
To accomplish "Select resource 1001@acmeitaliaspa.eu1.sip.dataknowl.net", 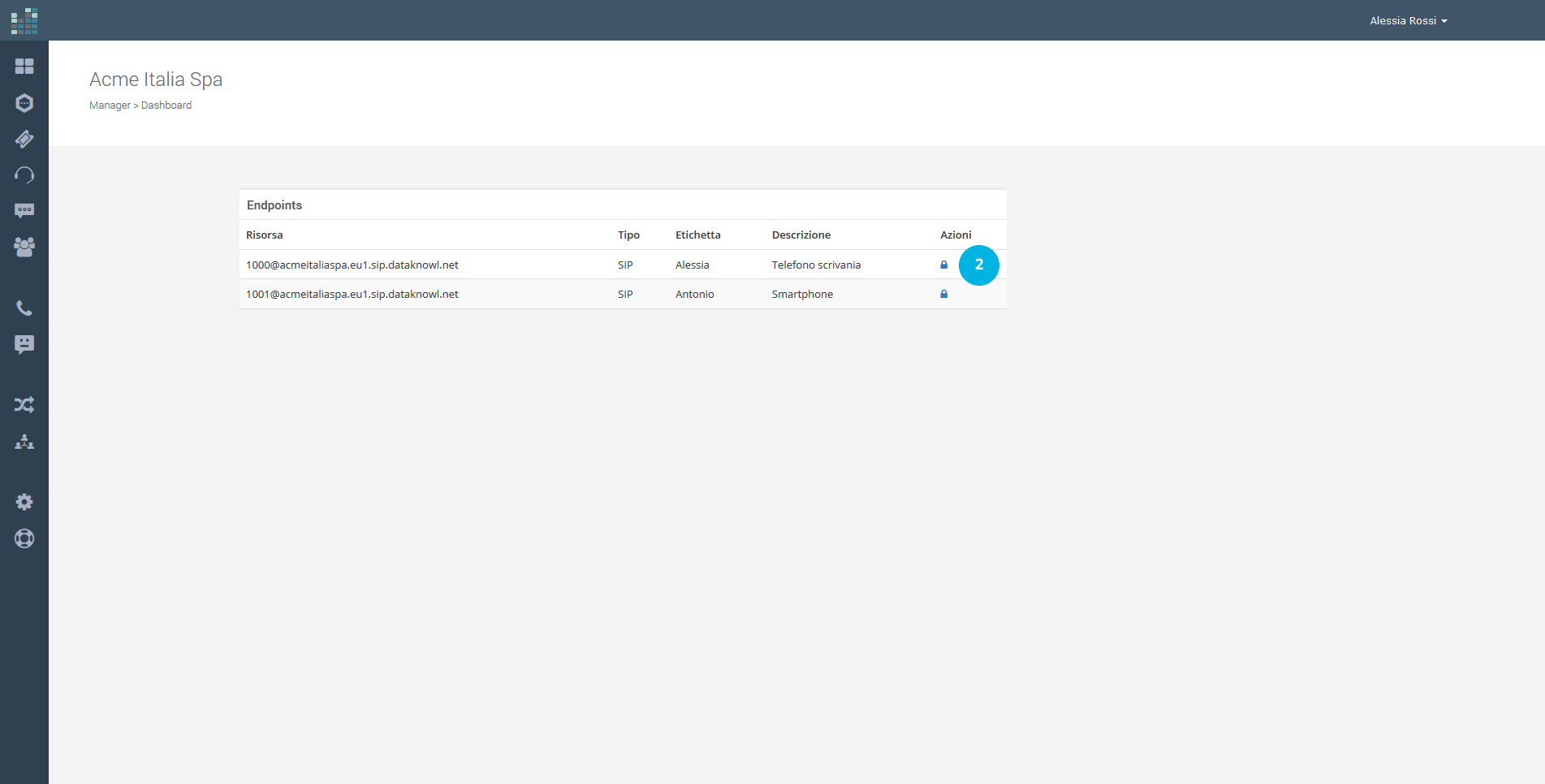I will (352, 295).
